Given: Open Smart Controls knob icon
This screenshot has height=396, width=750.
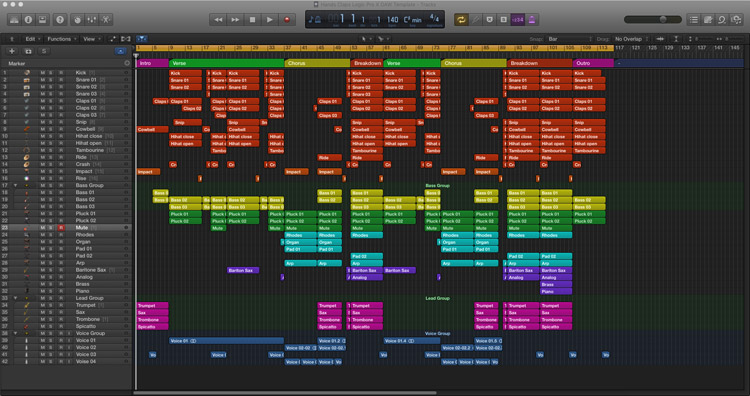Looking at the screenshot, I should 77,20.
